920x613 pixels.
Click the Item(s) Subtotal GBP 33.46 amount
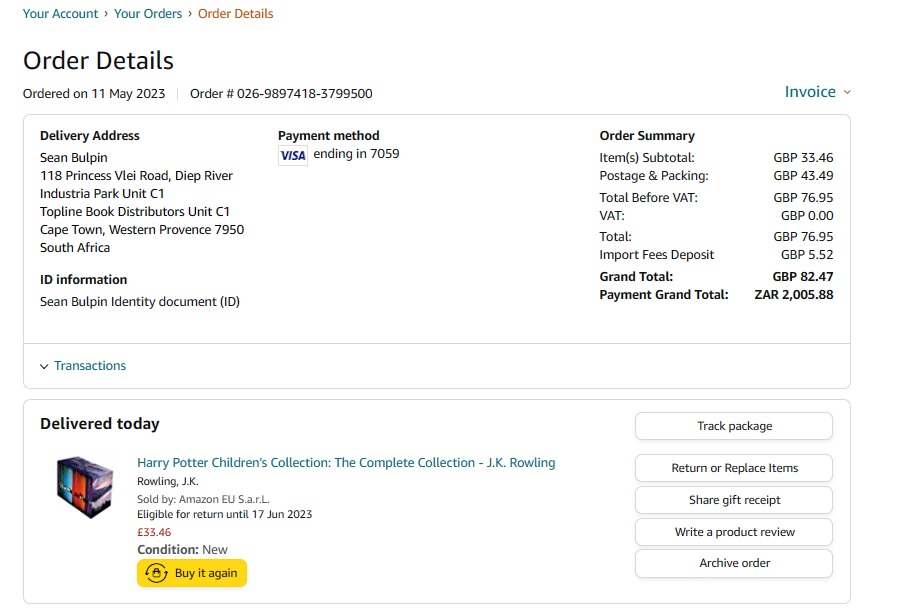coord(803,158)
